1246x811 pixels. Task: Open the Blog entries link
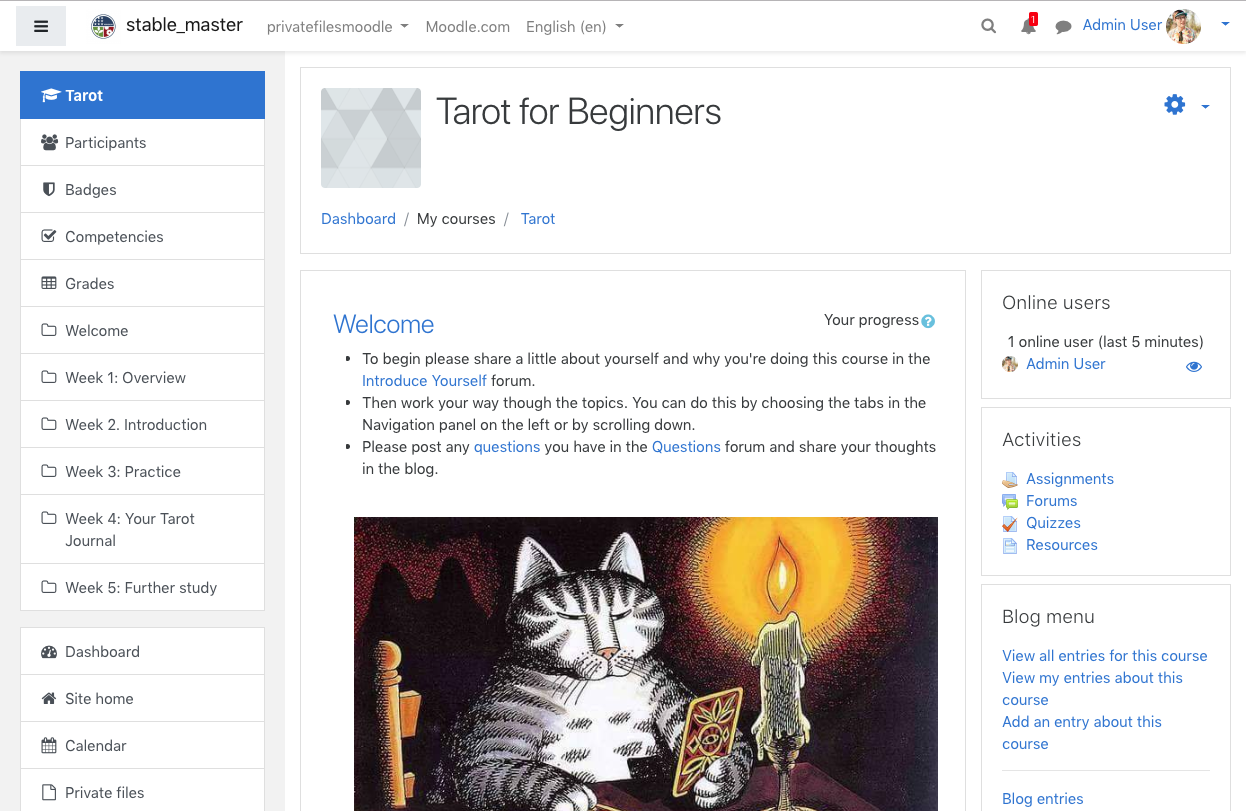click(1043, 799)
